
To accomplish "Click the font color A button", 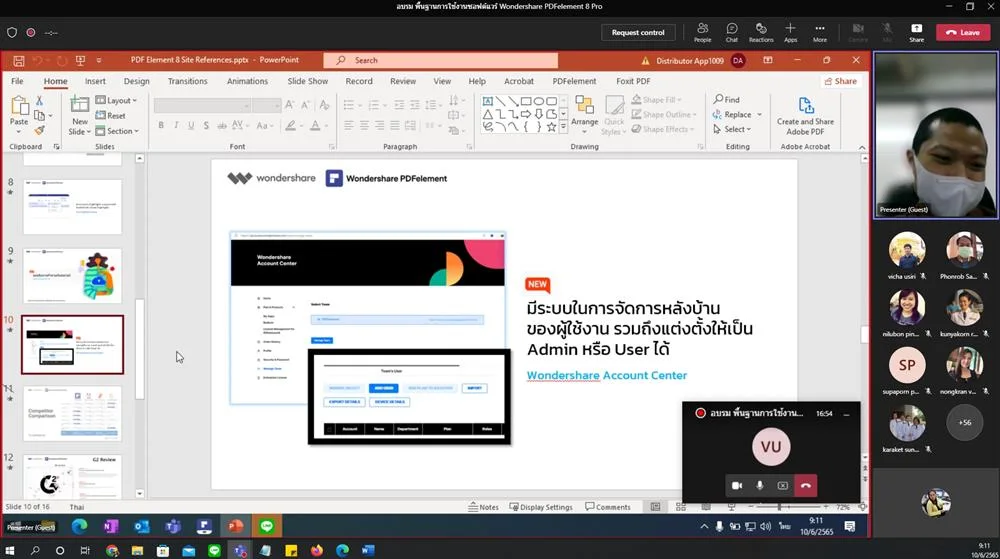I will 315,126.
